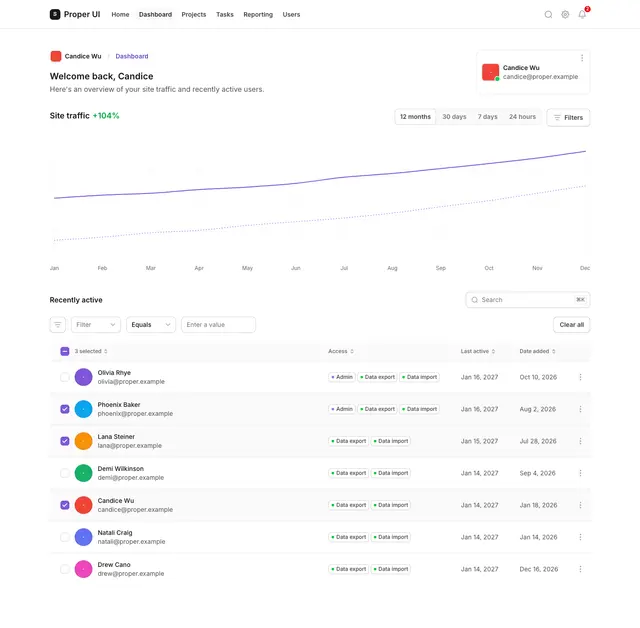Viewport: 640px width, 628px height.
Task: Tick the Natali Craig row checkbox
Action: pos(64,537)
